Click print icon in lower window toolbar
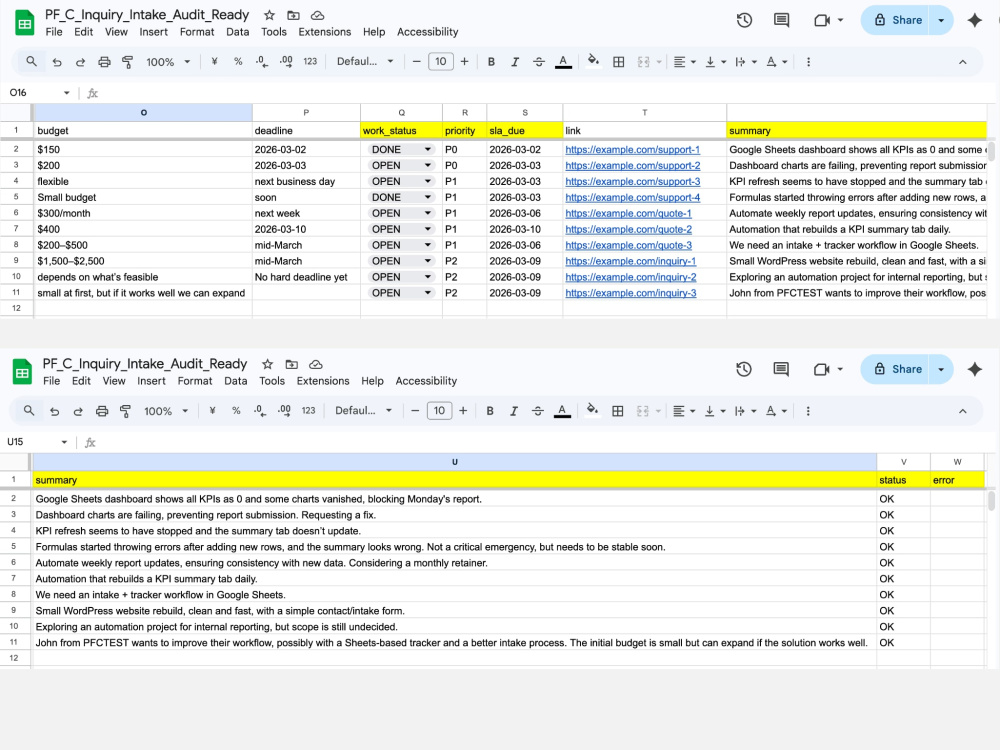 coord(102,411)
